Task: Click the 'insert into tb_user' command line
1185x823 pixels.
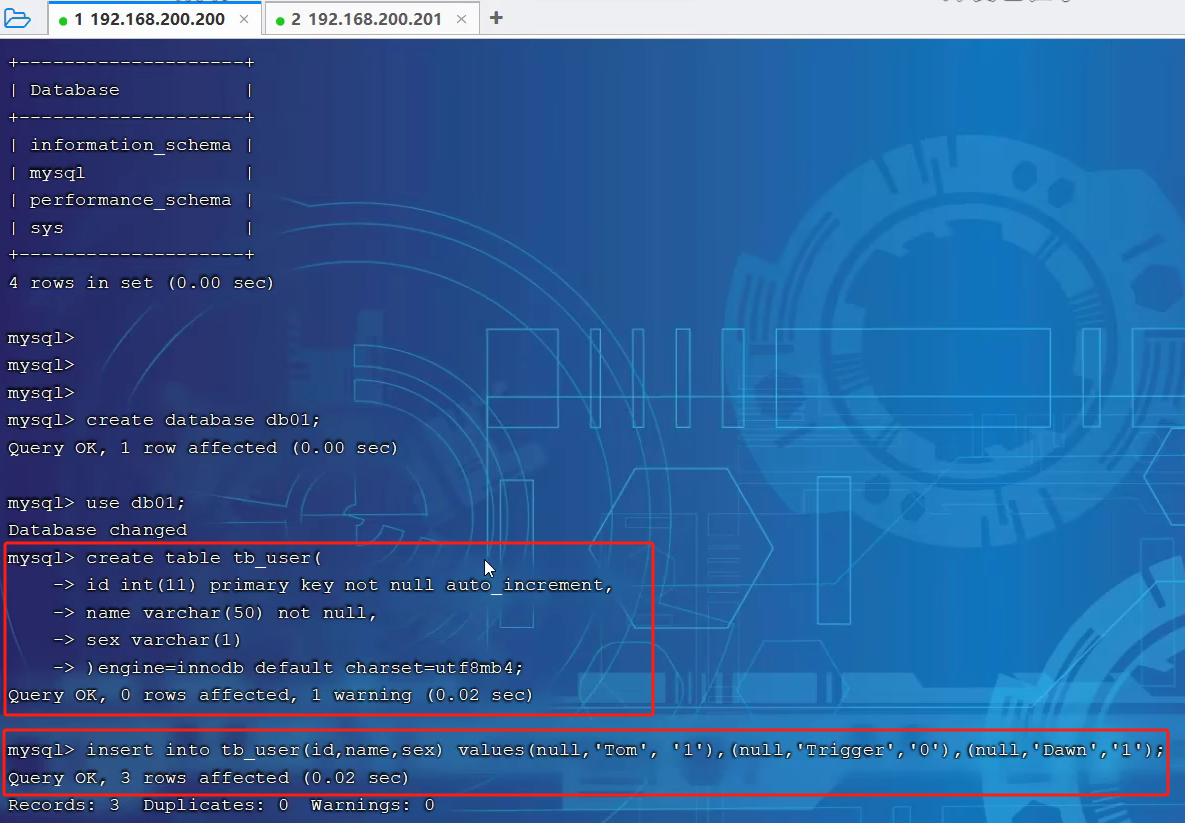Action: coord(586,750)
